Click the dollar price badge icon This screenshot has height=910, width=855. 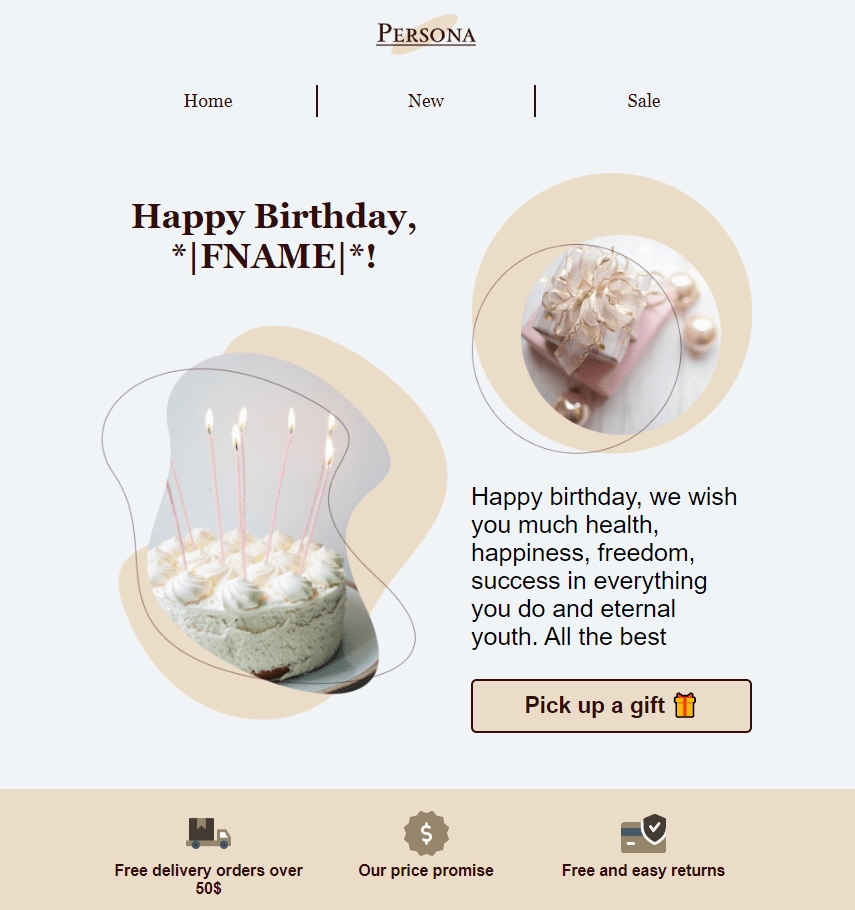[426, 833]
